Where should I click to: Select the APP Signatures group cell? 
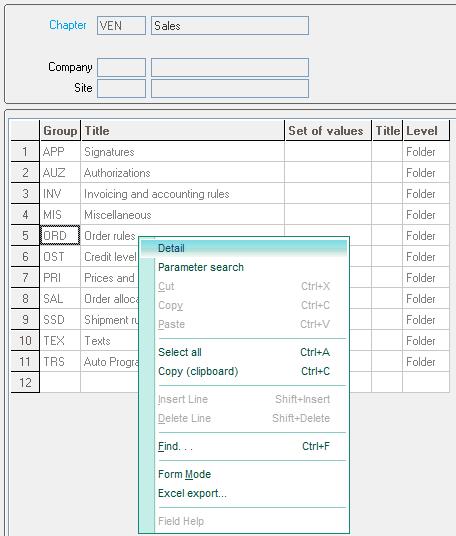61,152
